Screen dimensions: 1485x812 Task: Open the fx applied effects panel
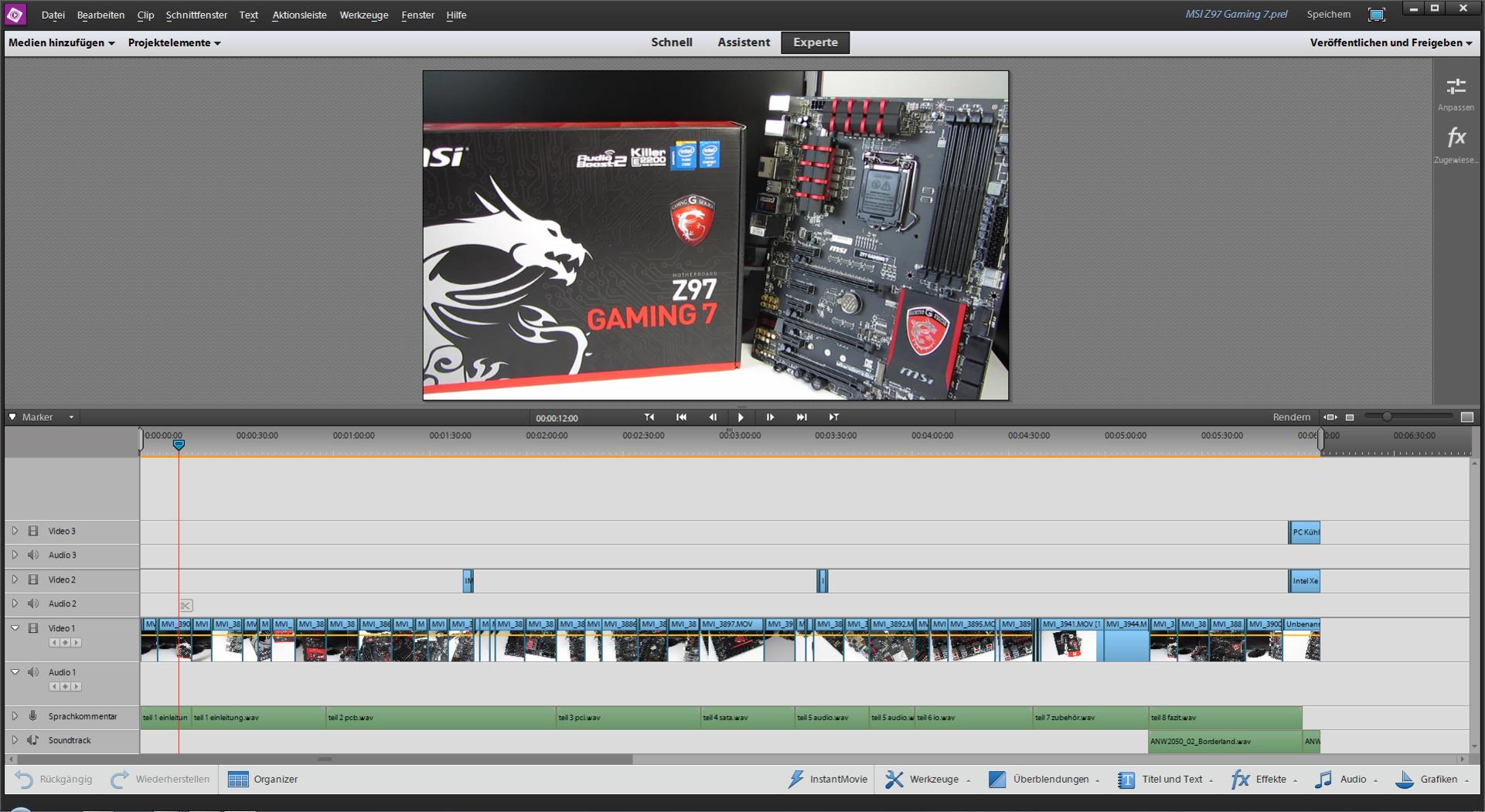click(1456, 144)
